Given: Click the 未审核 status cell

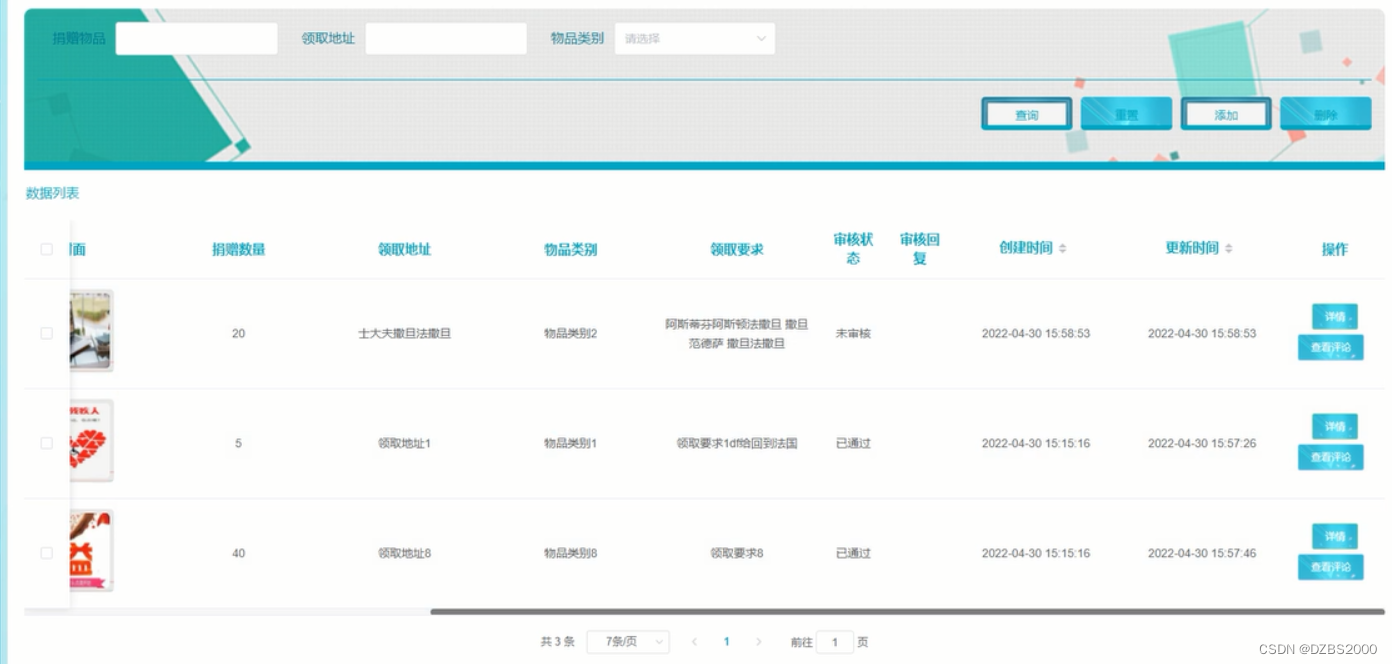Looking at the screenshot, I should click(x=853, y=333).
